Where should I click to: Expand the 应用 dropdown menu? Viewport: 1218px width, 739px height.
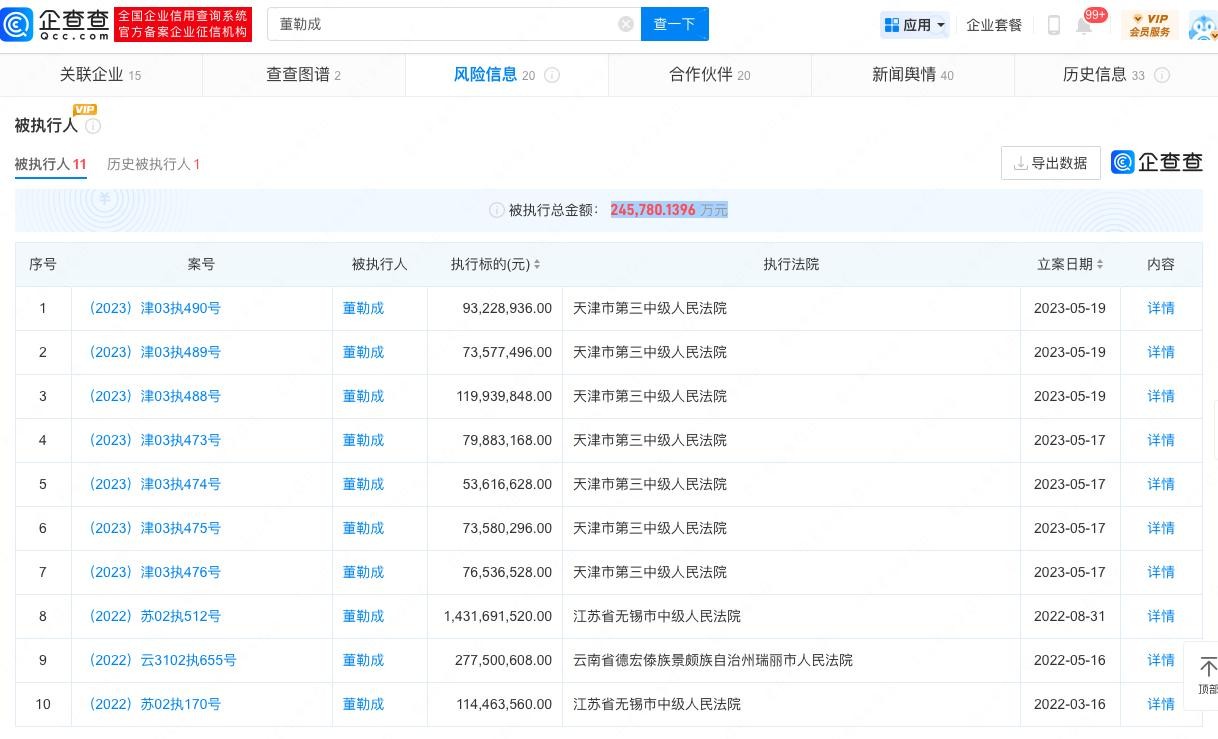[x=915, y=25]
